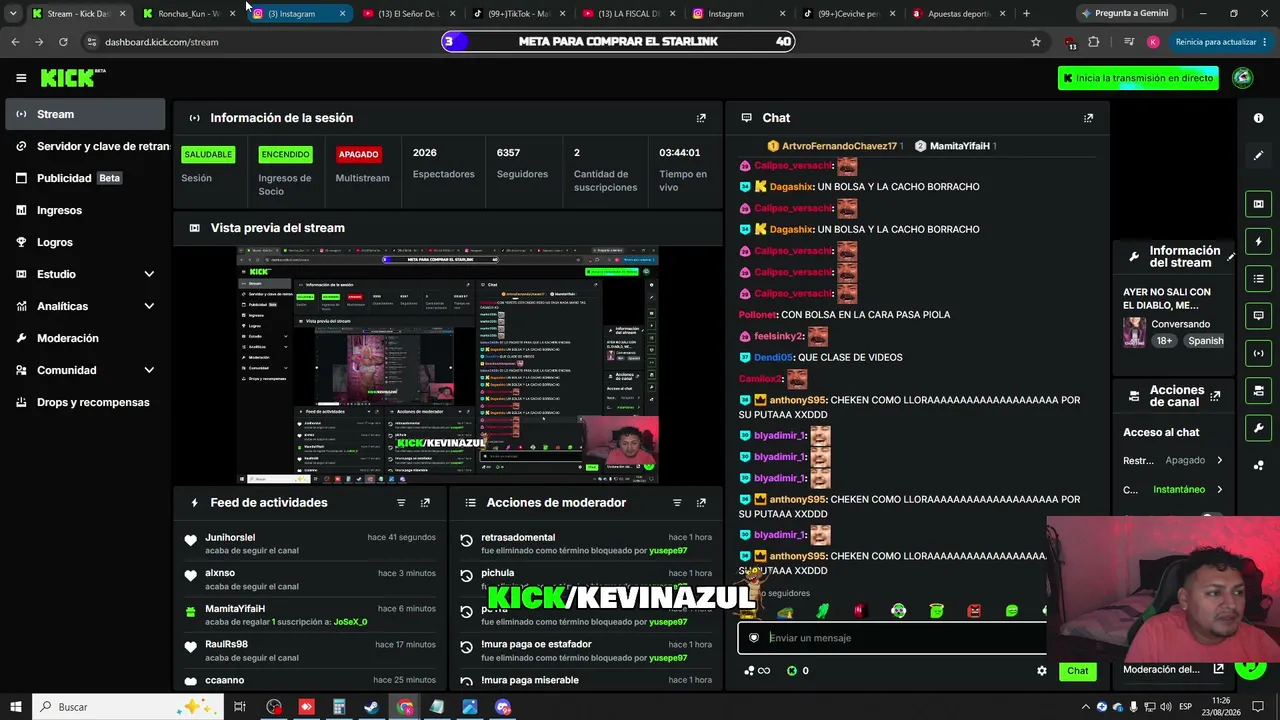Pop out the Feed de actividades panel
The image size is (1280, 720).
(x=425, y=503)
